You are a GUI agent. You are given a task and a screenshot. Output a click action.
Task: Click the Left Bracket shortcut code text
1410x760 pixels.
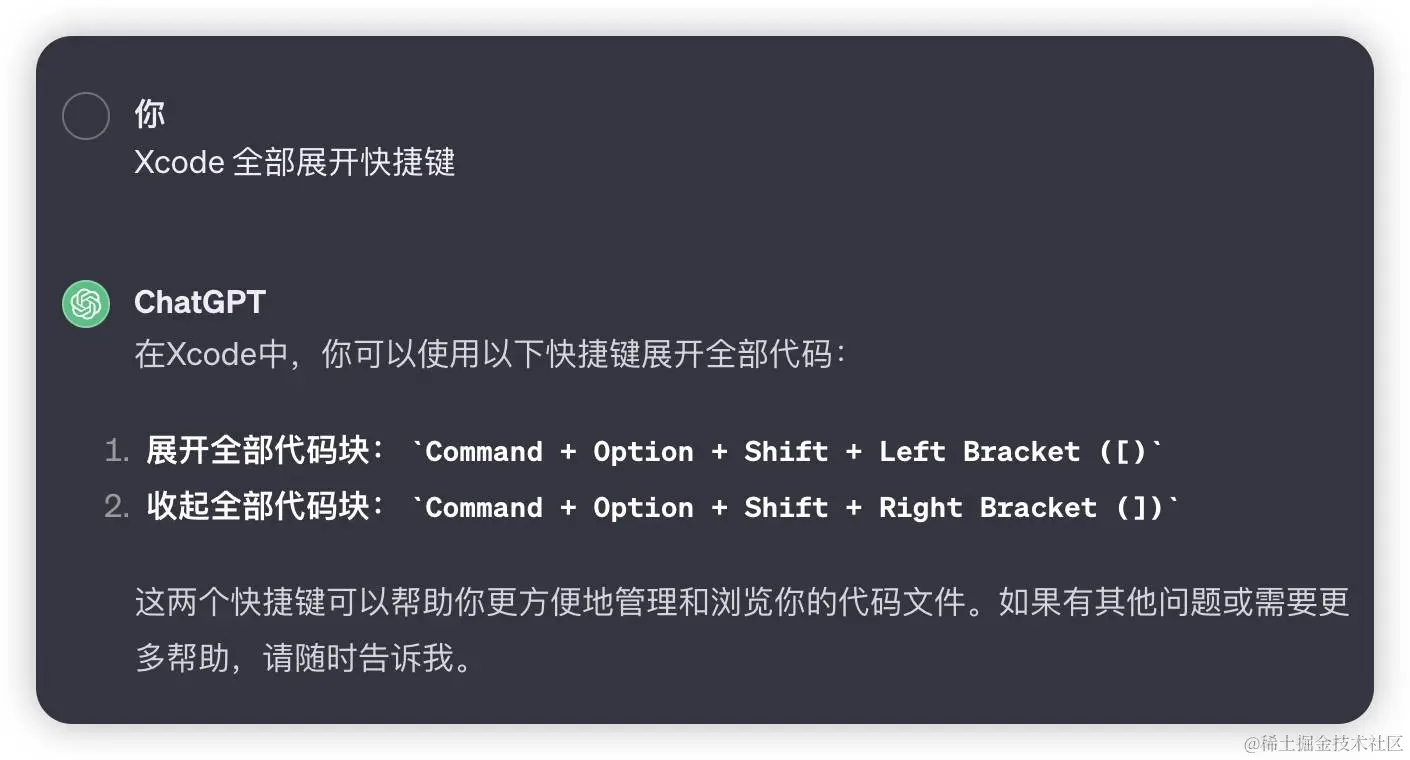click(x=787, y=452)
